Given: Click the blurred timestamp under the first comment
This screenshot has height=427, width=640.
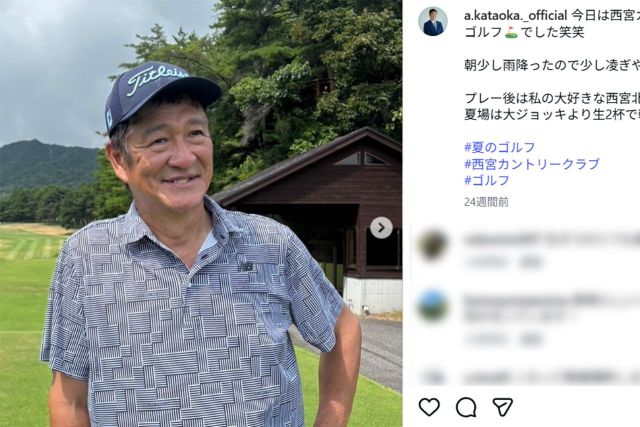Looking at the screenshot, I should (x=486, y=262).
